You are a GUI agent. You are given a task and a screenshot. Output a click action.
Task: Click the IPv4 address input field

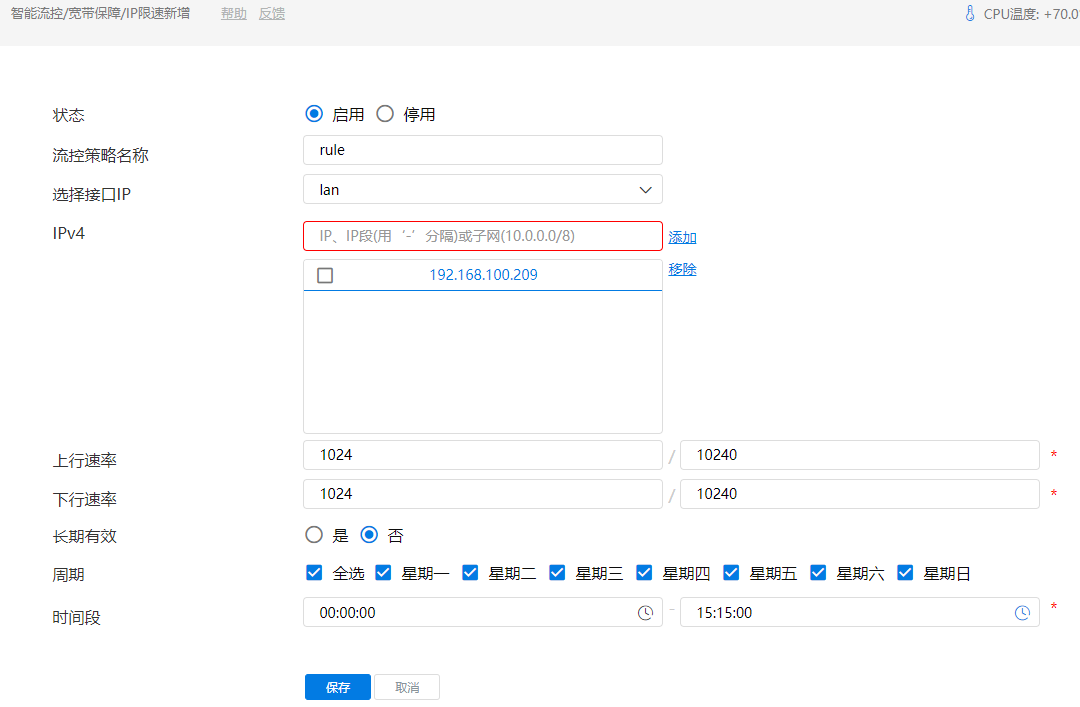[482, 236]
